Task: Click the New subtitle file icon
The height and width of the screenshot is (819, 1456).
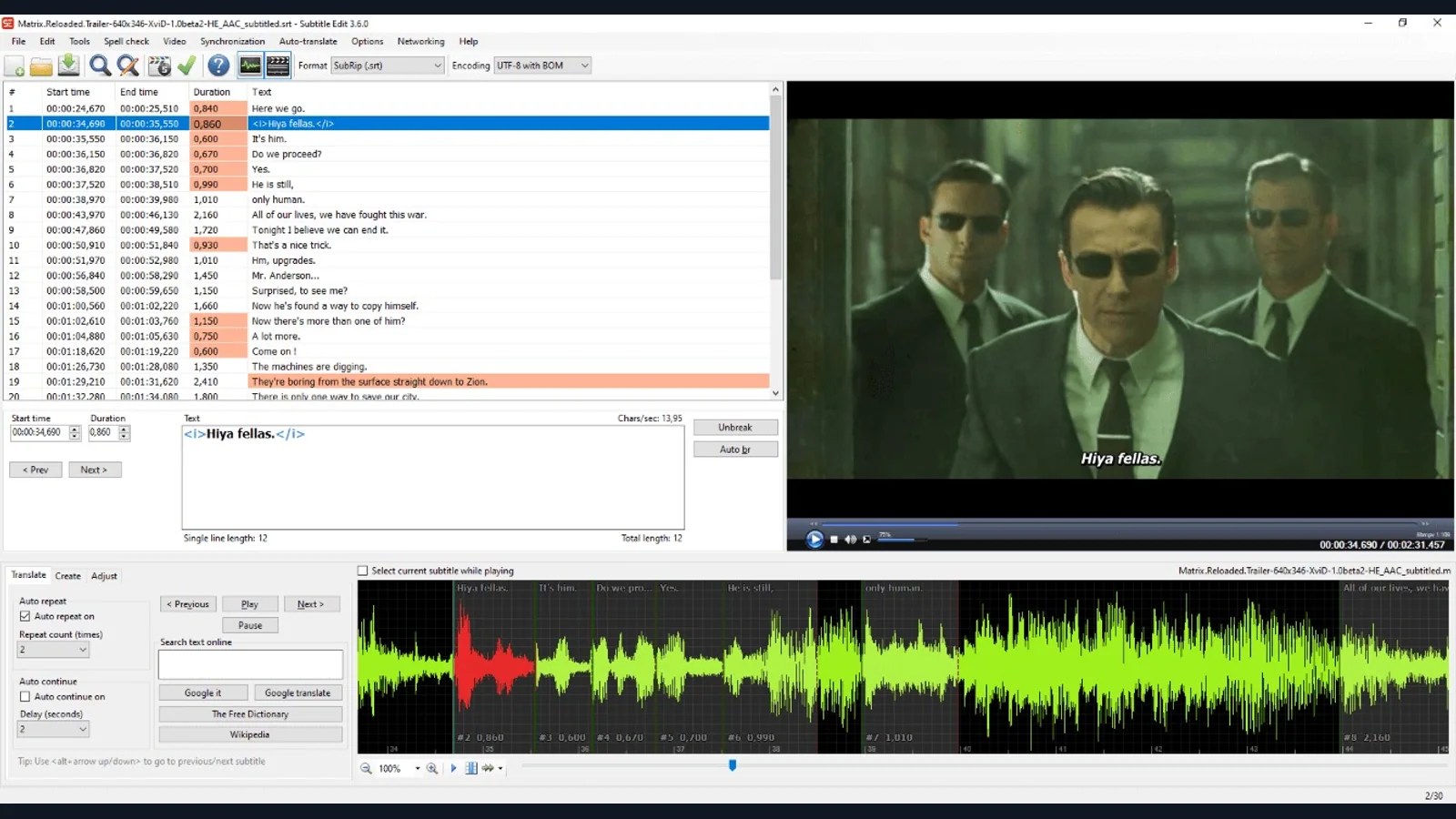Action: coord(15,66)
